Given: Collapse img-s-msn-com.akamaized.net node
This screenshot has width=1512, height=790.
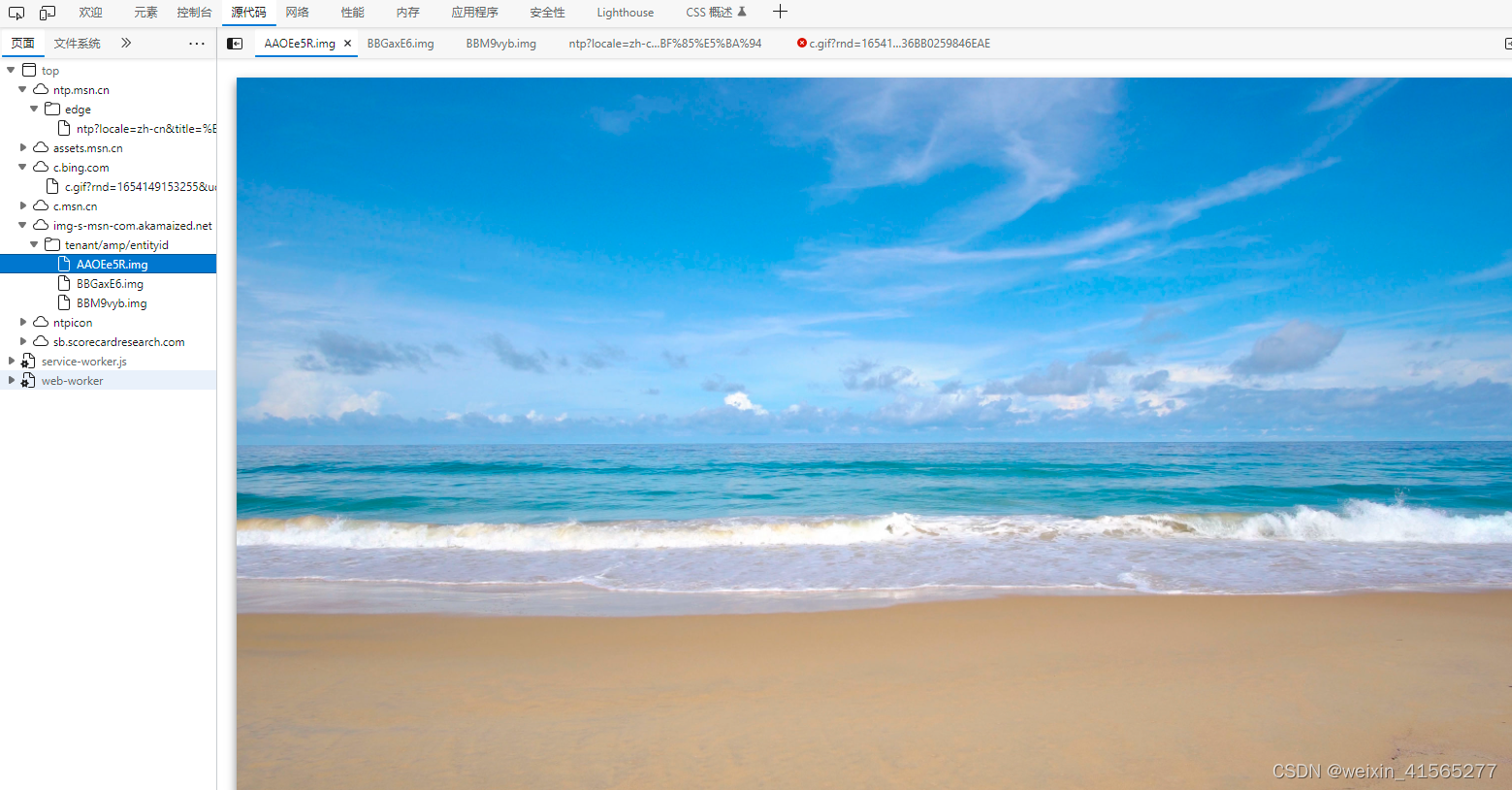Looking at the screenshot, I should (x=22, y=225).
